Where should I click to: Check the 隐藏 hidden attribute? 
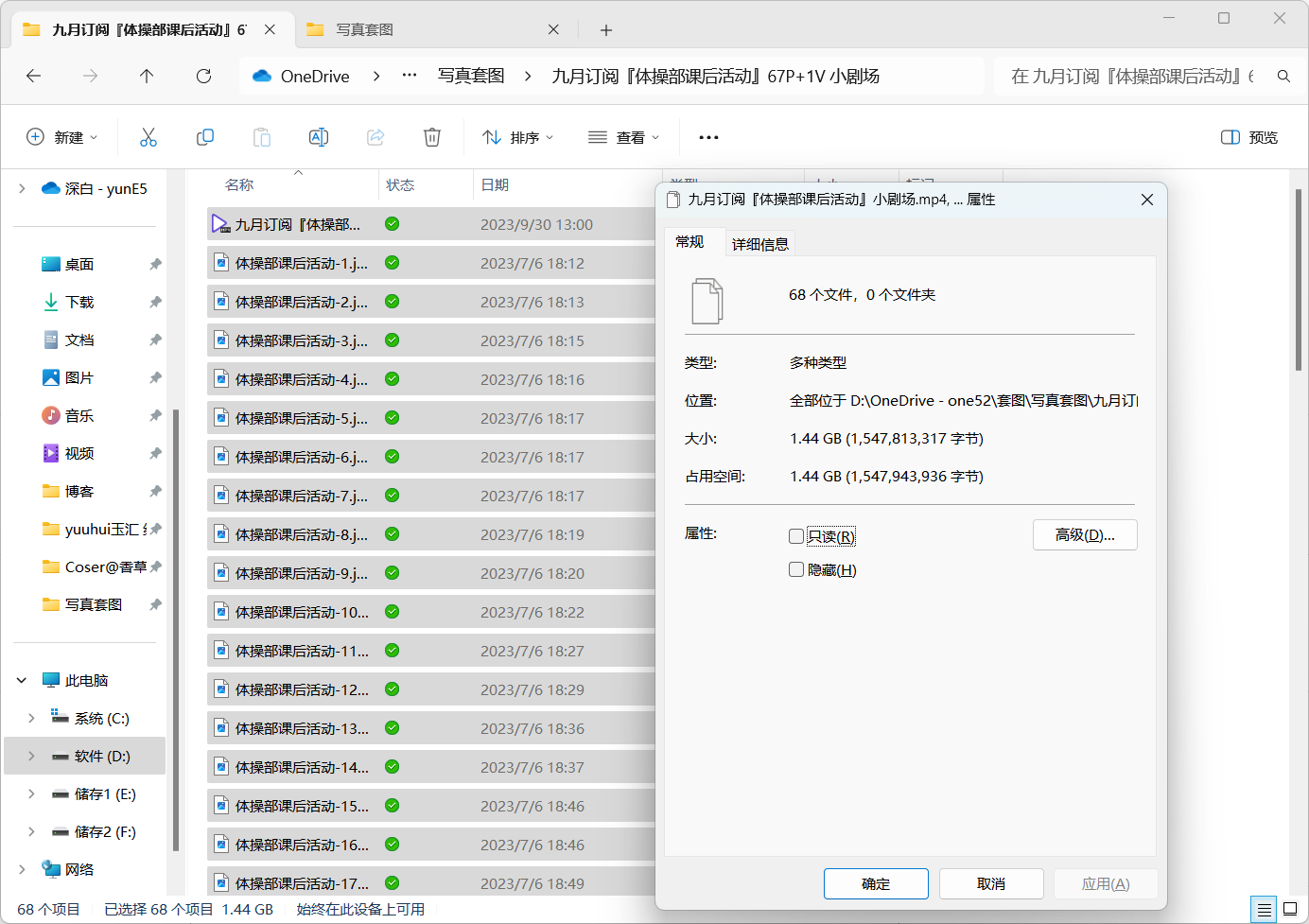tap(796, 569)
